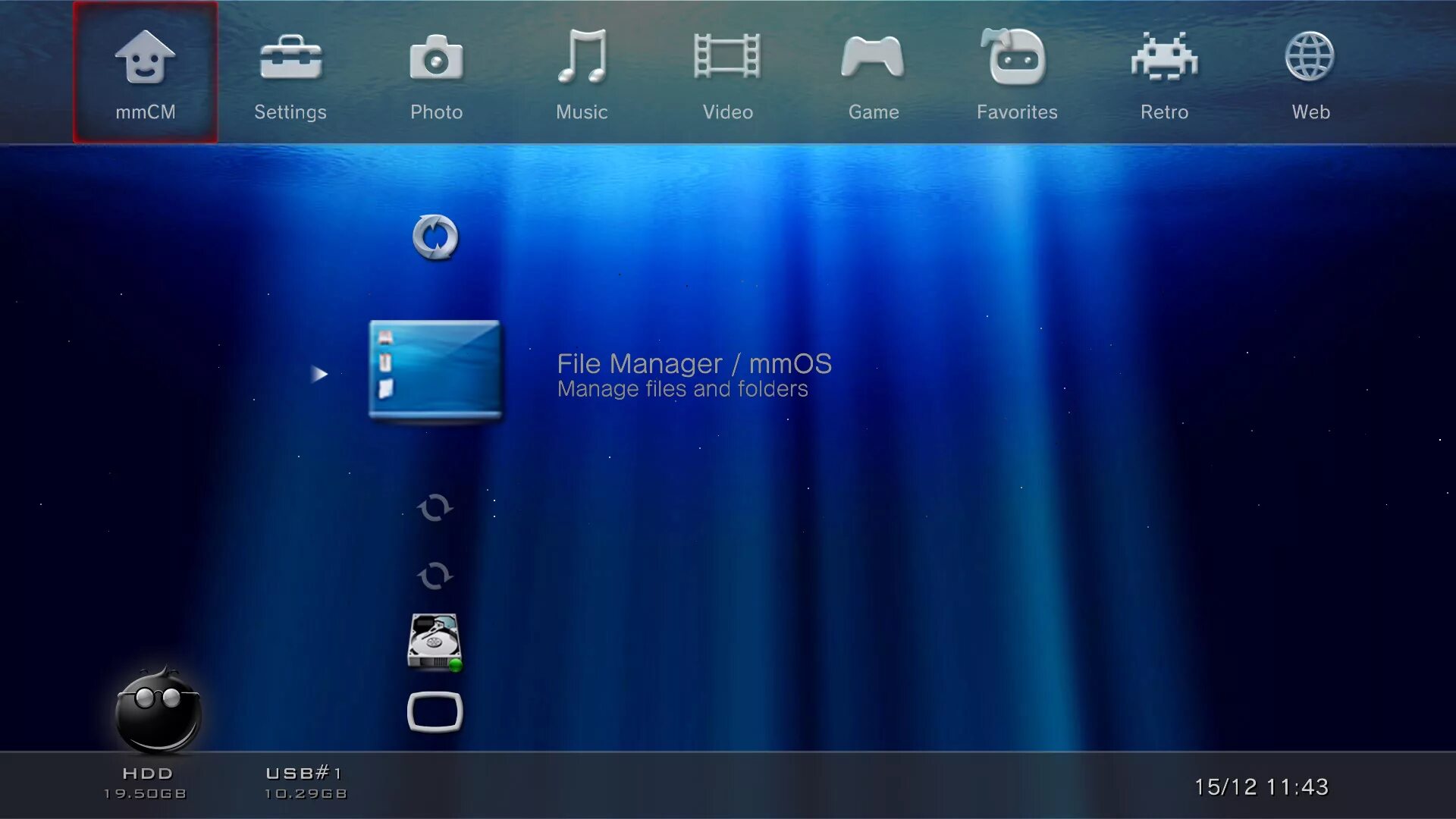Viewport: 1456px width, 819px height.
Task: Open the Video filmstrip icon
Action: 727,58
